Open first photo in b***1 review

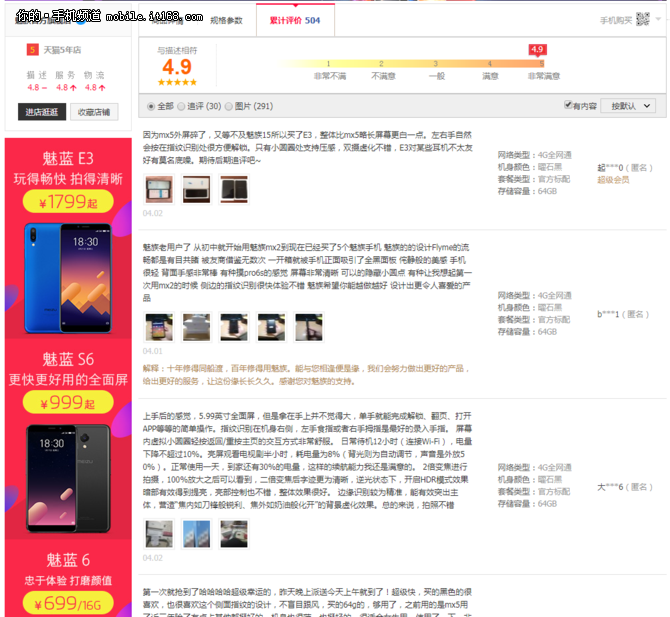click(159, 327)
